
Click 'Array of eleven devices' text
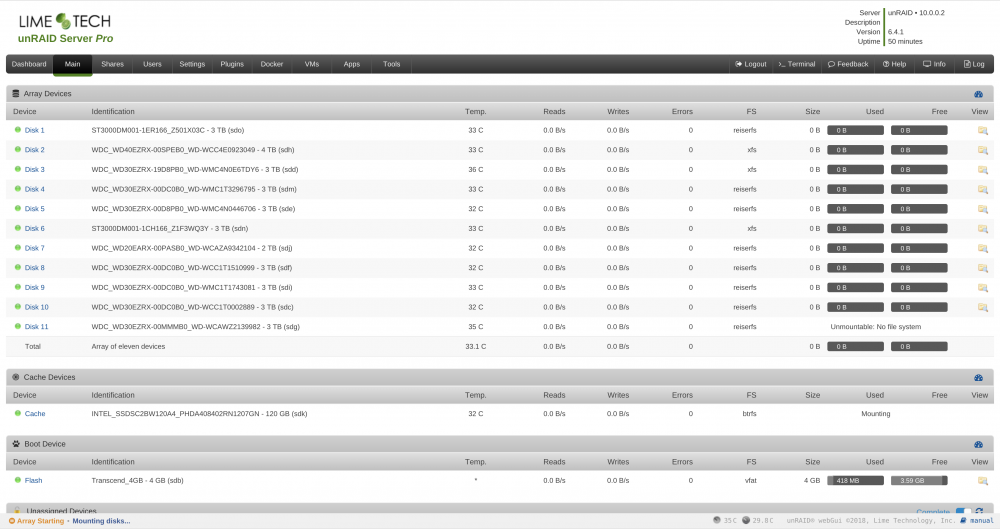pyautogui.click(x=128, y=346)
